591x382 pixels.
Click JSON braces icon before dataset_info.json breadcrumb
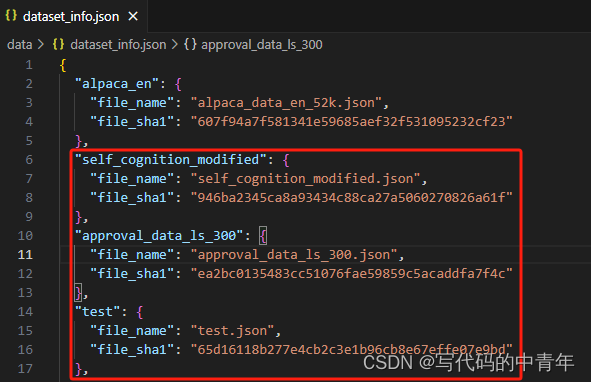coord(58,44)
